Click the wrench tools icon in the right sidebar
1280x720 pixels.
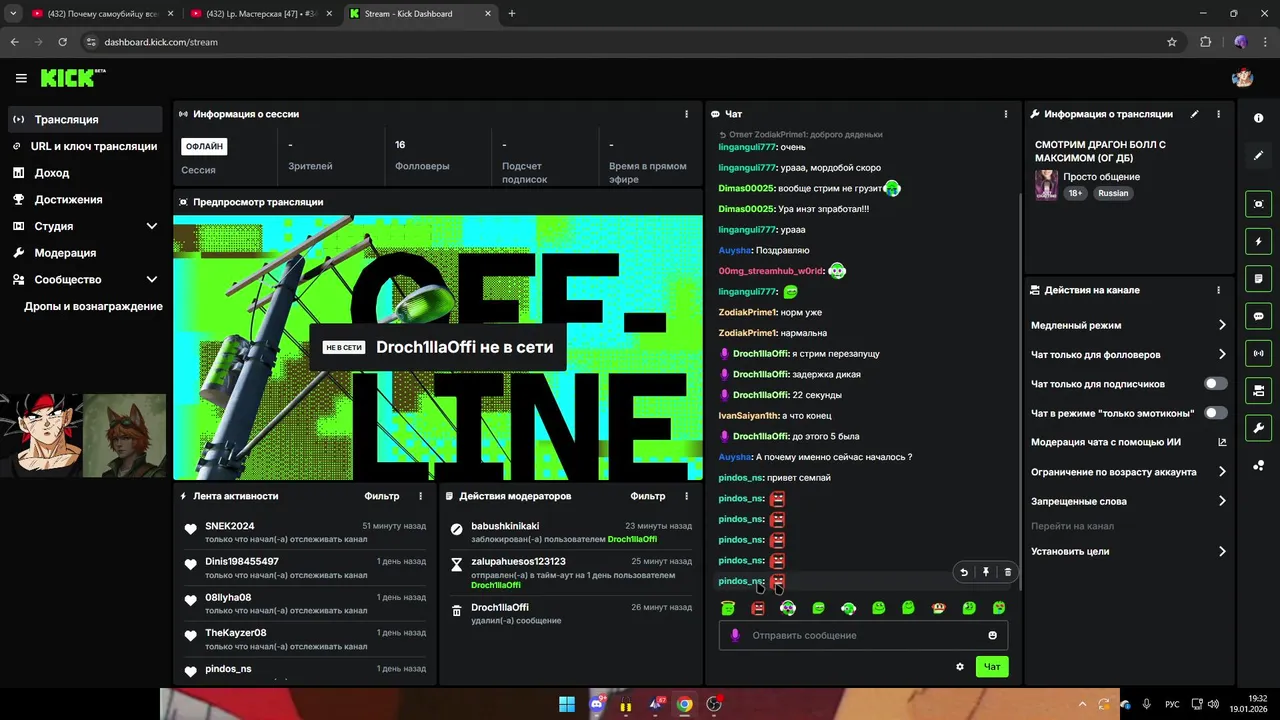coord(1258,428)
